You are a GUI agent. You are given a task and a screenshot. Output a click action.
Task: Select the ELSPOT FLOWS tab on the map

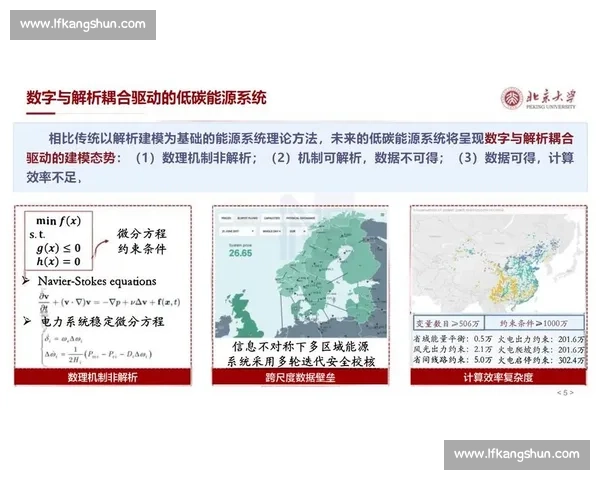pos(247,218)
